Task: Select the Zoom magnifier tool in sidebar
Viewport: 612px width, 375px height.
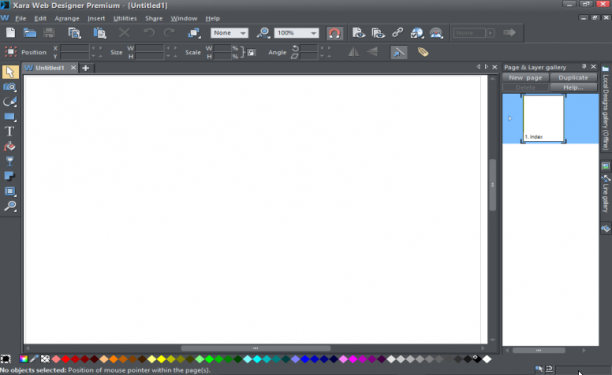Action: [10, 206]
